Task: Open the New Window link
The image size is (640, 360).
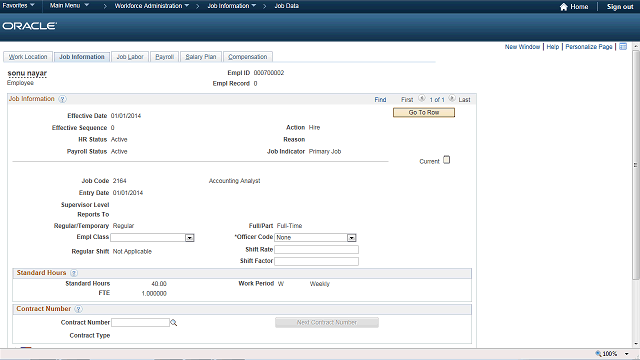Action: click(522, 47)
